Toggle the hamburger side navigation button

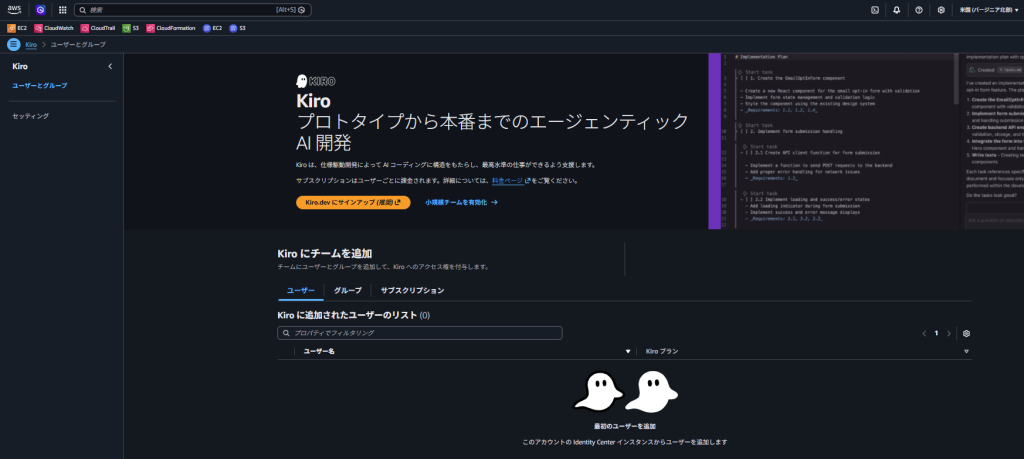pos(13,45)
